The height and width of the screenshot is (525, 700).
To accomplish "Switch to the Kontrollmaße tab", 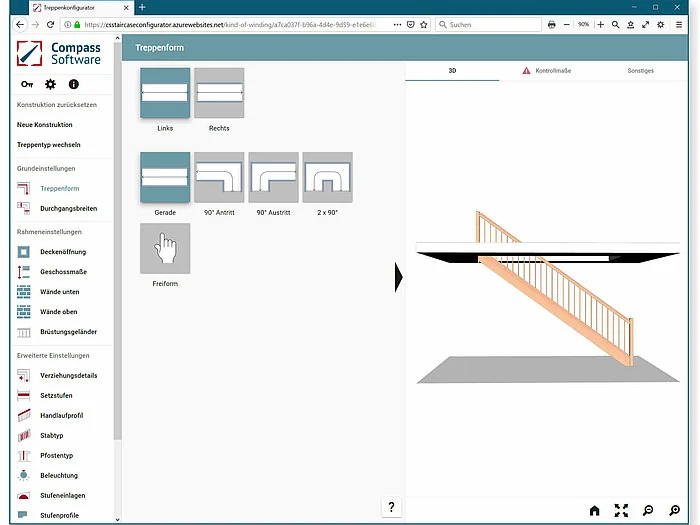I will coord(546,71).
